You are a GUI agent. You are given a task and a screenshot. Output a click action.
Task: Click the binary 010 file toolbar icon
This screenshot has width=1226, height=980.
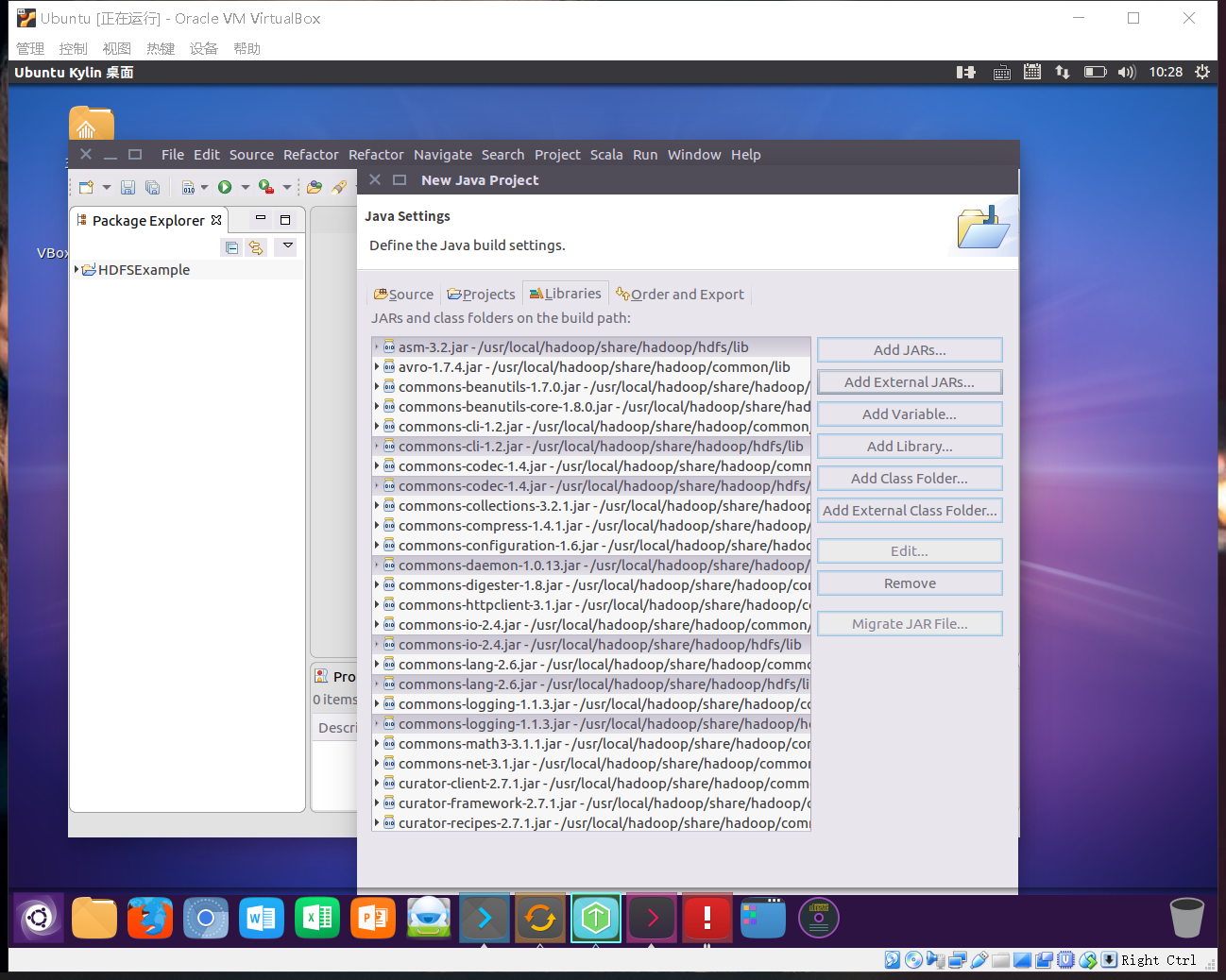pos(188,187)
